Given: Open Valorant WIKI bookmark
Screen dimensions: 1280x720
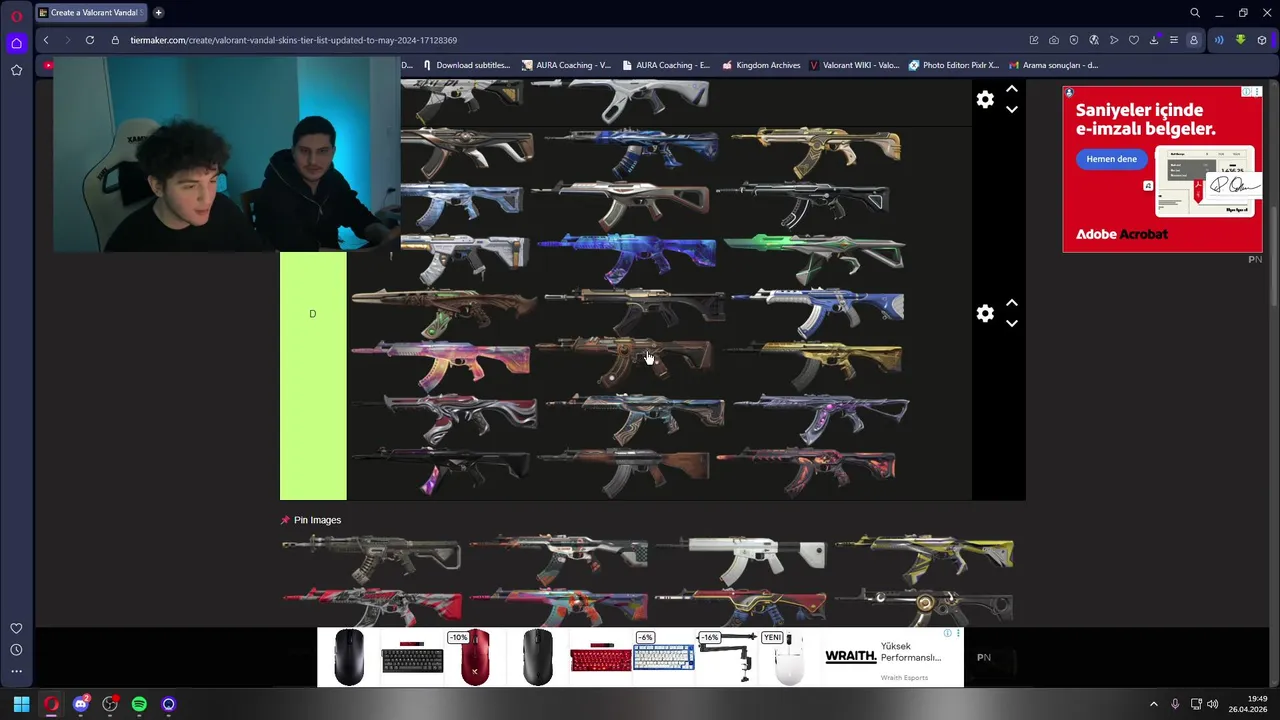Looking at the screenshot, I should click(x=855, y=65).
